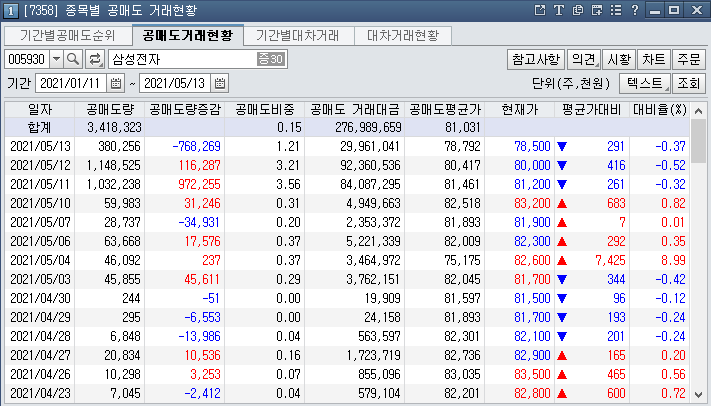This screenshot has width=711, height=406.
Task: Switch to the 기간별공매도순위 tab
Action: [68, 35]
